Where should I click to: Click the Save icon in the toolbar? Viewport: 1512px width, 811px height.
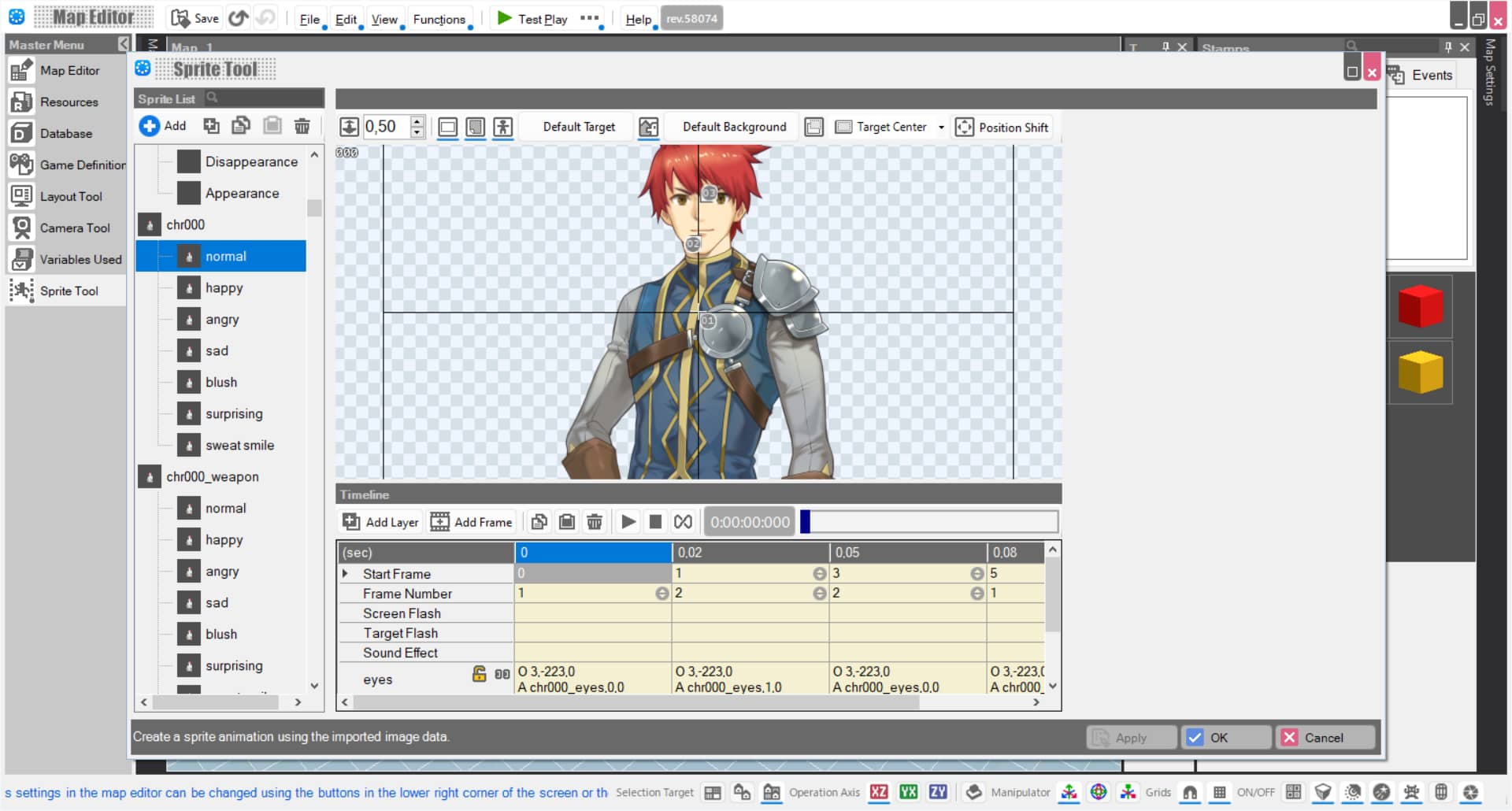tap(195, 18)
